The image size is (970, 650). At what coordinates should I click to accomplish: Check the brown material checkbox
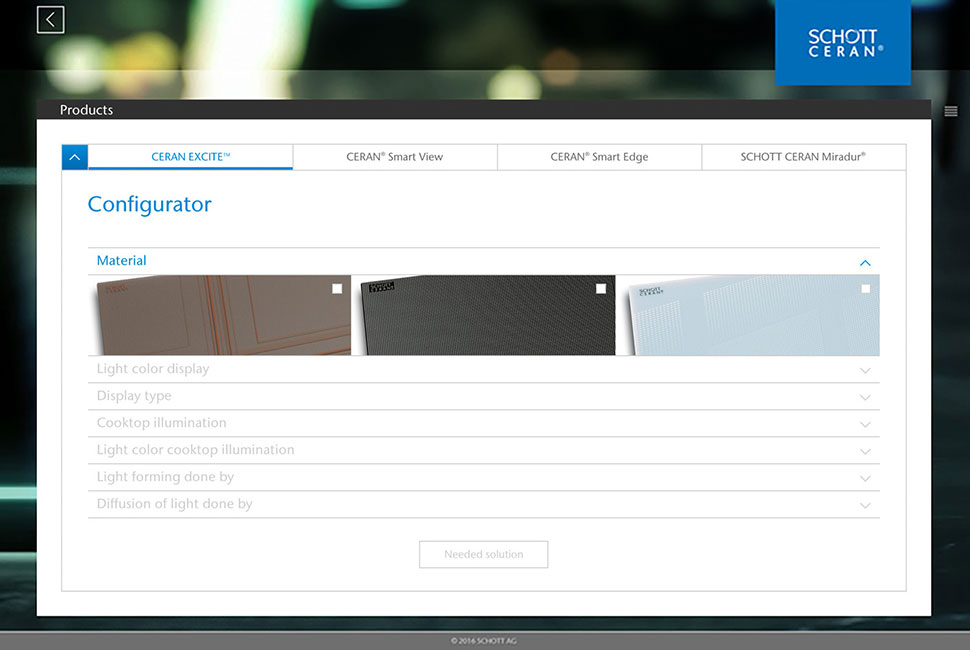pyautogui.click(x=337, y=289)
